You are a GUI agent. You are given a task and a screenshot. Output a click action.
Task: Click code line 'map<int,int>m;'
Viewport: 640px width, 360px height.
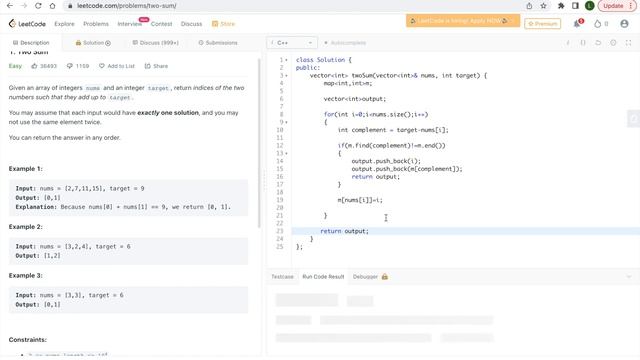tap(348, 83)
